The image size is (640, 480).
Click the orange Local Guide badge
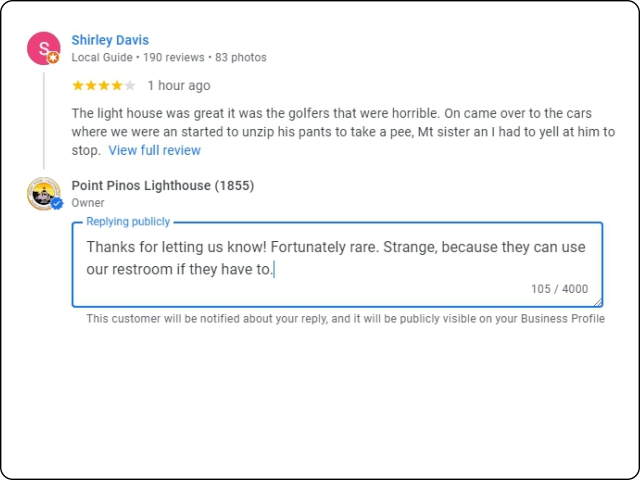53,58
